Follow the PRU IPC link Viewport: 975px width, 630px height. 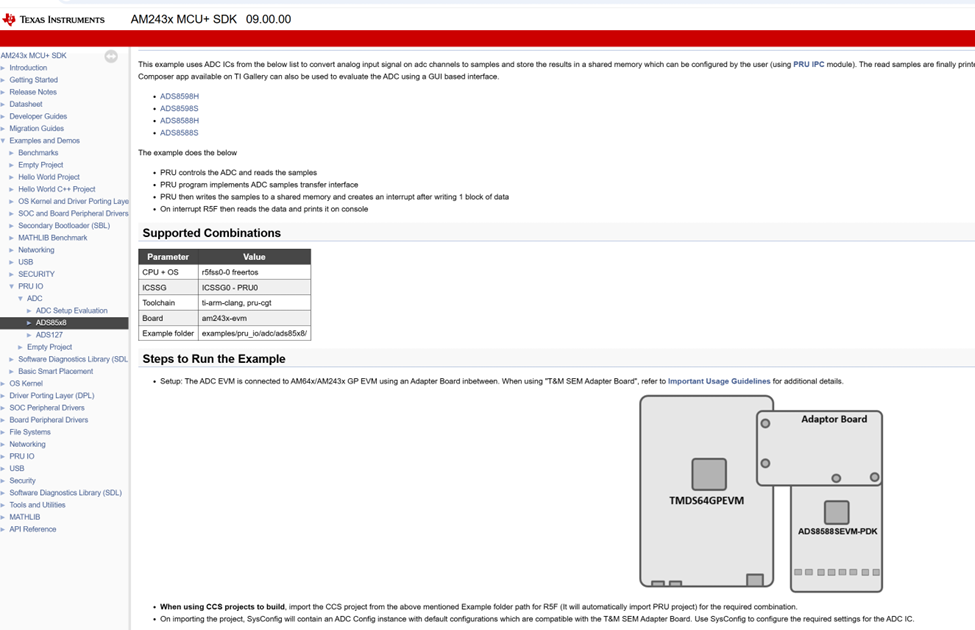[808, 65]
